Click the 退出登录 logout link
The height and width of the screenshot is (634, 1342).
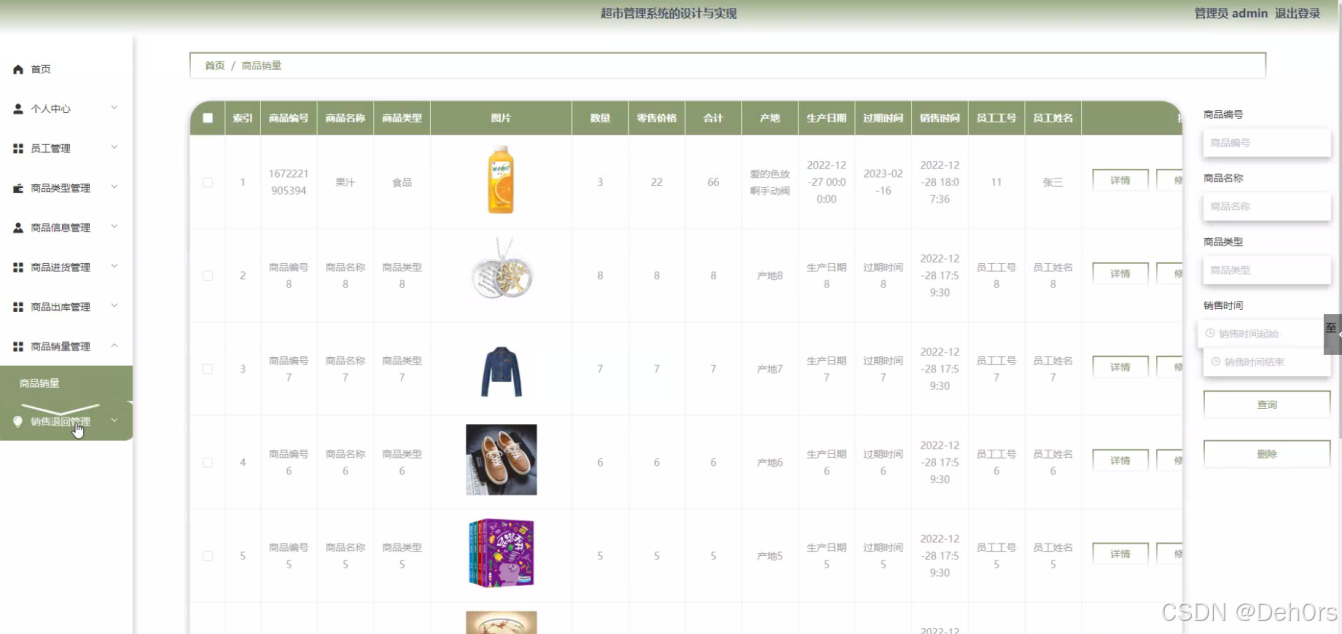click(1298, 14)
